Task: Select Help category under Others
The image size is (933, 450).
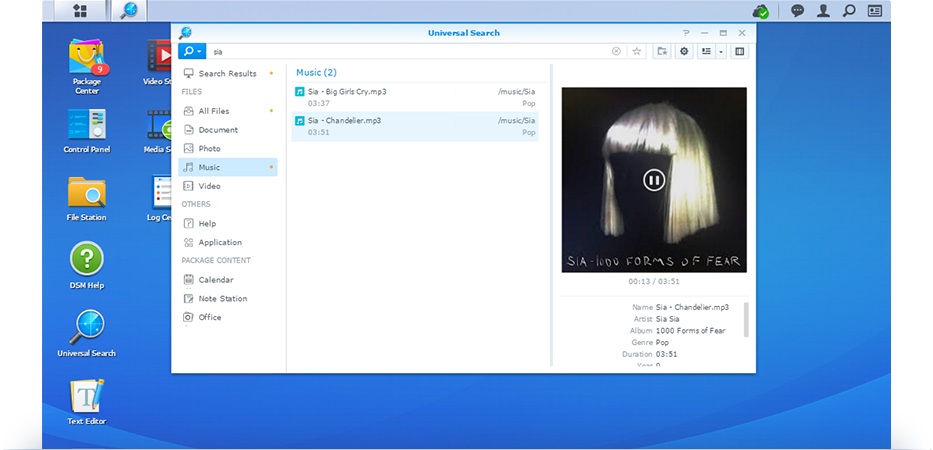Action: point(228,223)
